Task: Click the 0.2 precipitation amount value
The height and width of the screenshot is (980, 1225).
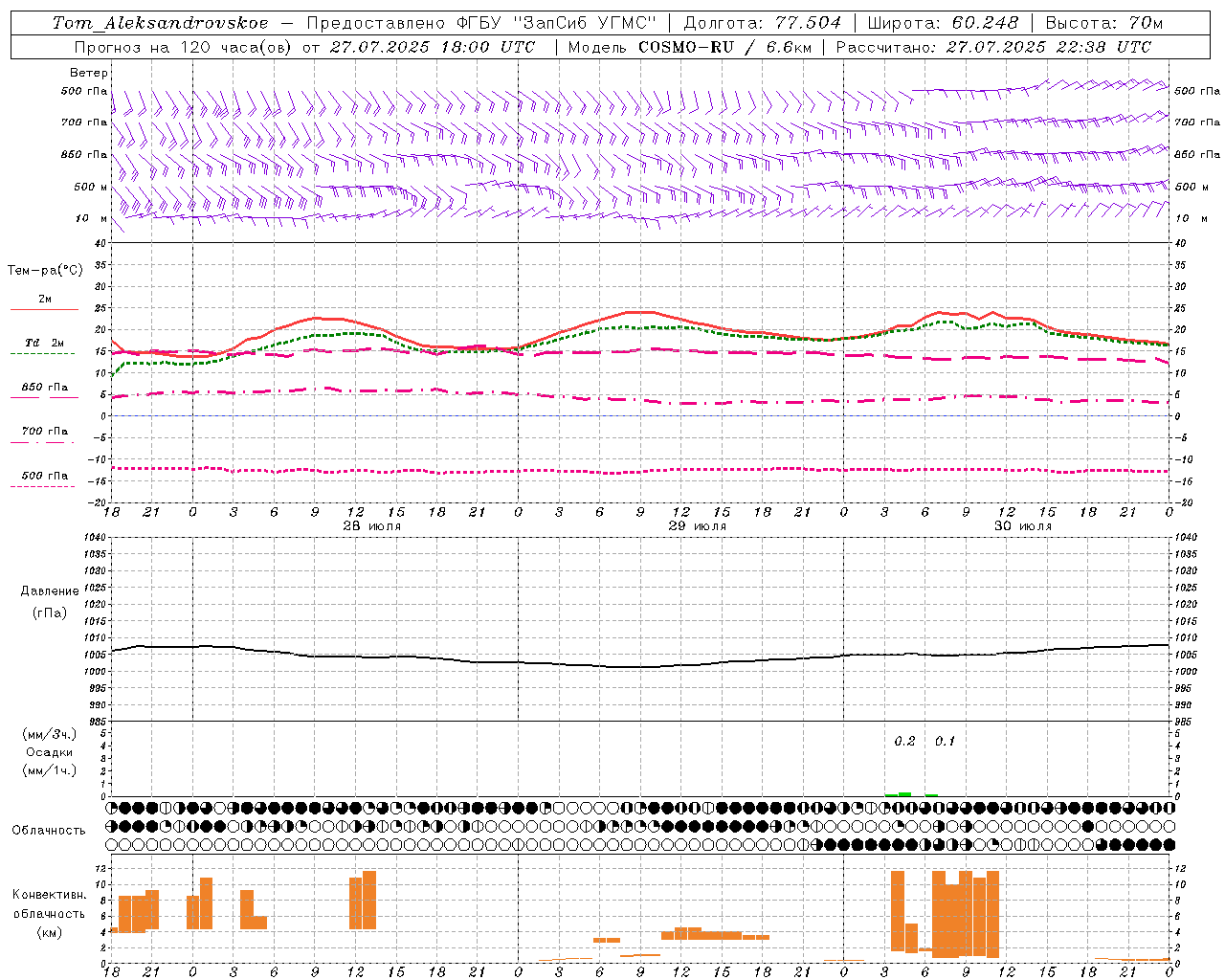Action: [x=904, y=742]
